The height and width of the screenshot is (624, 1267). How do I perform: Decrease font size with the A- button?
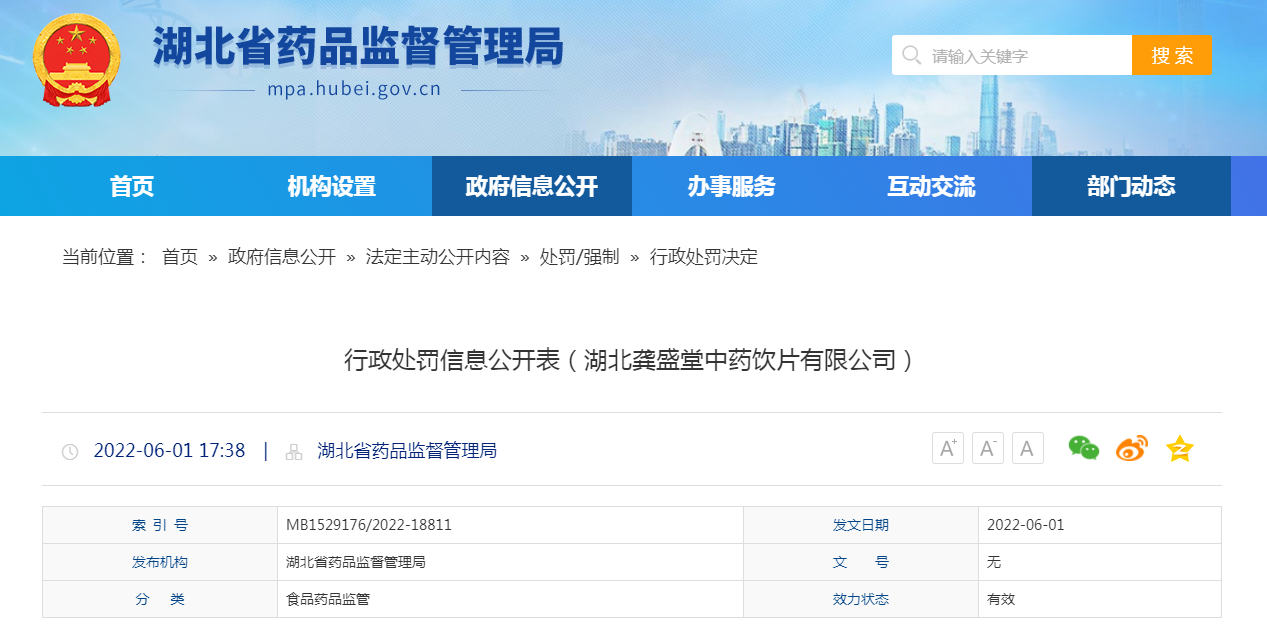click(987, 448)
